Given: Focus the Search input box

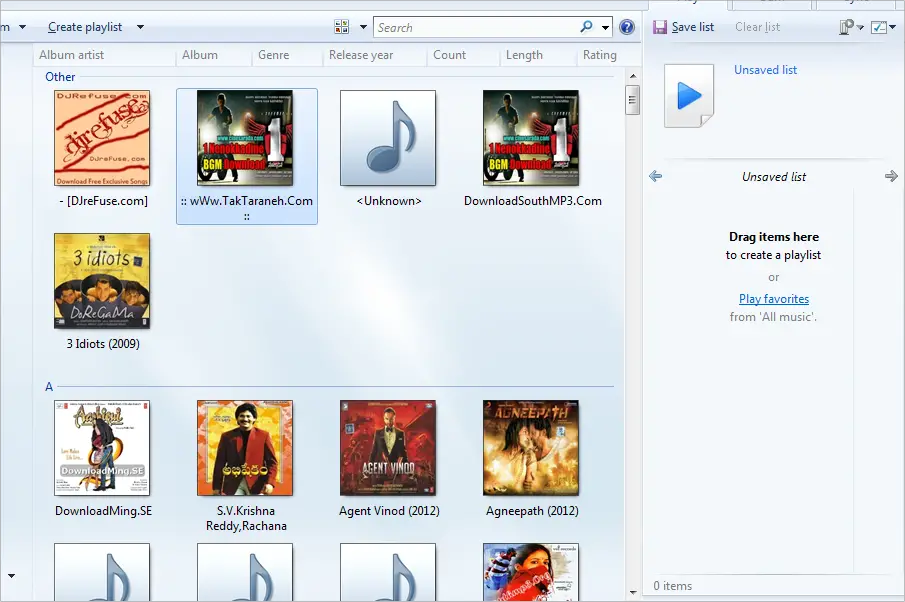Looking at the screenshot, I should click(x=477, y=27).
